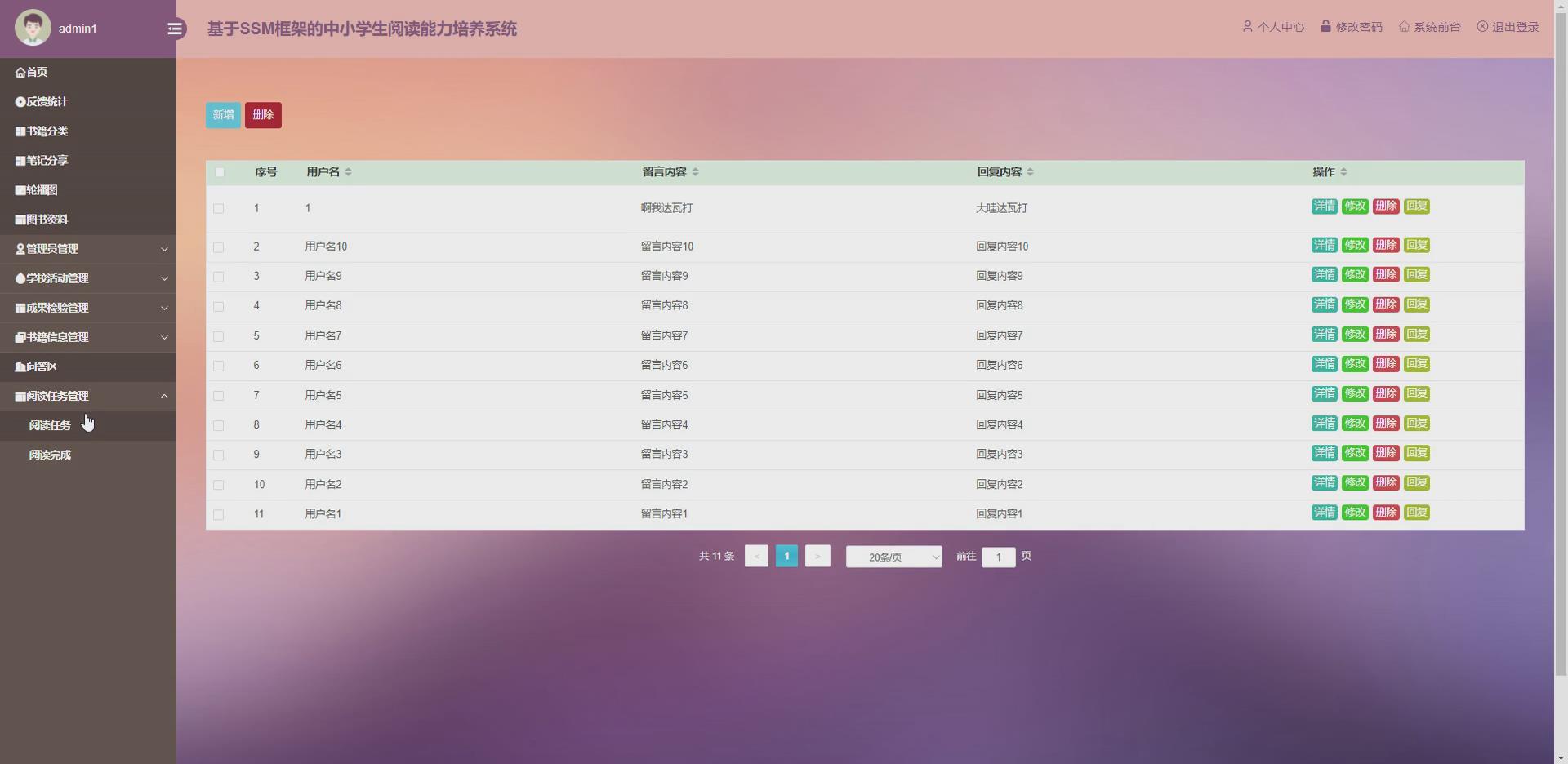Click the 操作 column sort arrows
Image resolution: width=1568 pixels, height=764 pixels.
[1344, 172]
